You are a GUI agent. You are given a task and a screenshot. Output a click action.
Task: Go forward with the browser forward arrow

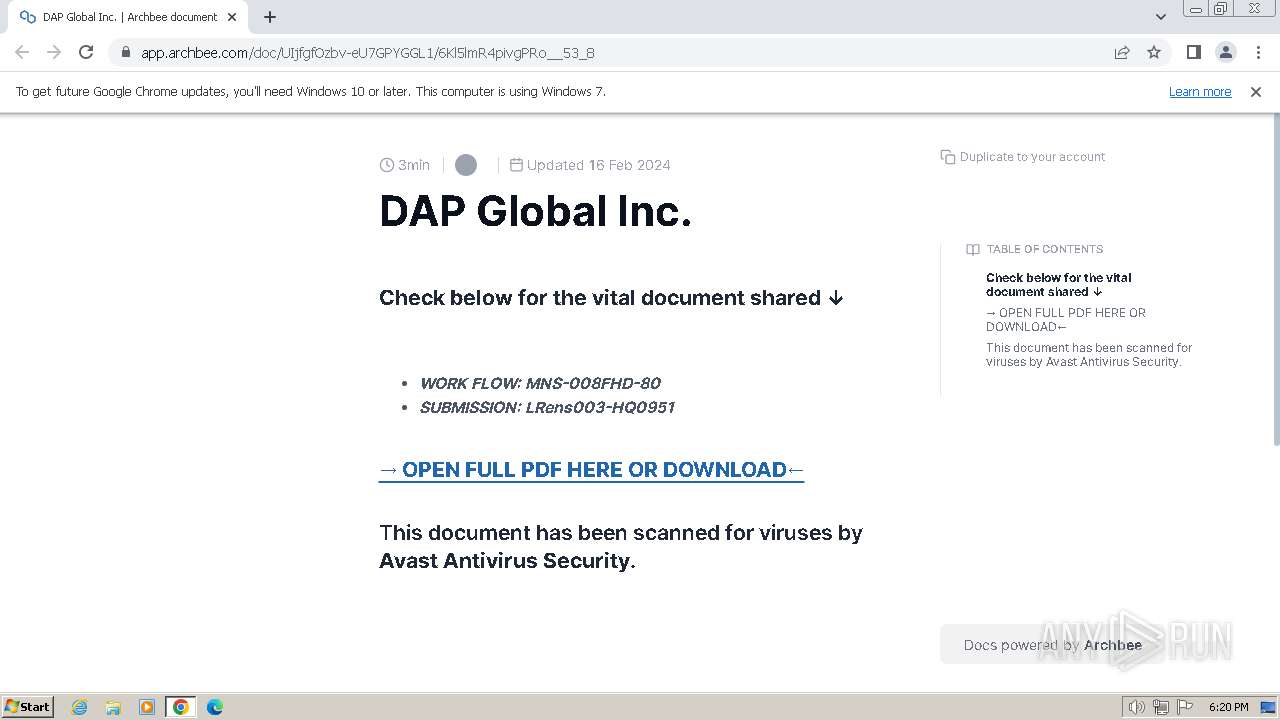pos(54,52)
